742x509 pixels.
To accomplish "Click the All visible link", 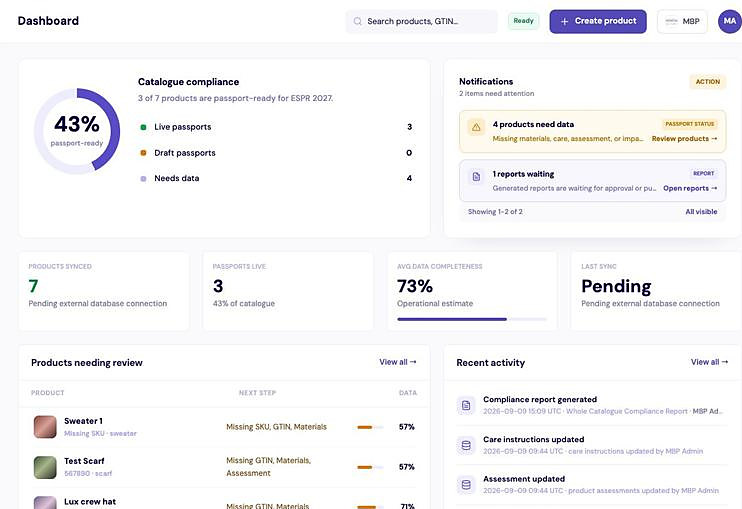I will (x=701, y=211).
